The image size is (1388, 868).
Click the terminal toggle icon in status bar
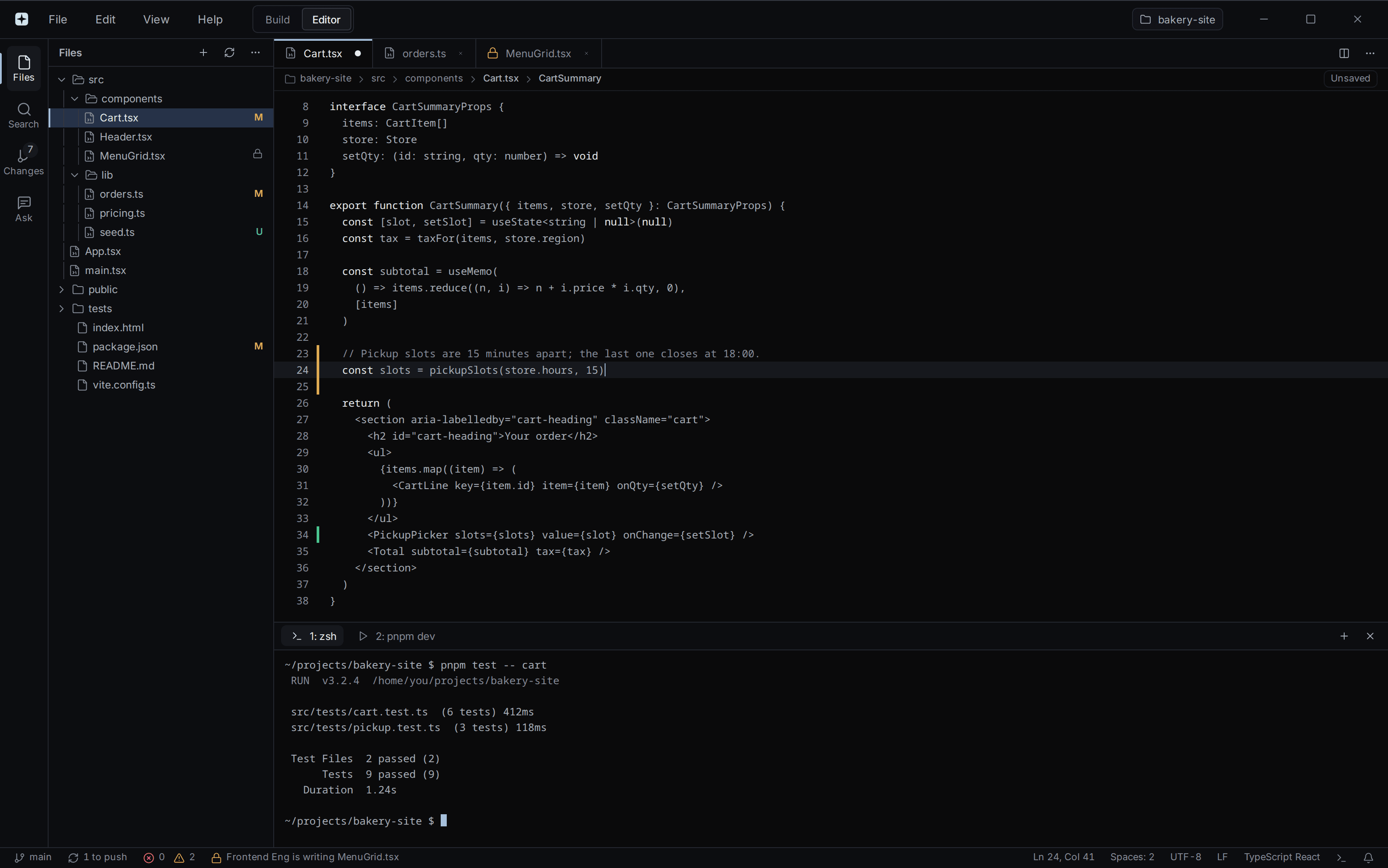tap(1341, 857)
